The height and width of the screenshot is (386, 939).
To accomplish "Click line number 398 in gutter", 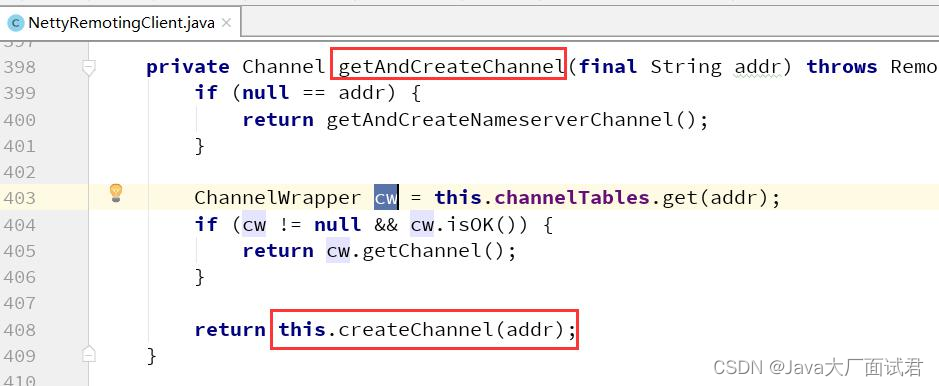I will coord(20,67).
